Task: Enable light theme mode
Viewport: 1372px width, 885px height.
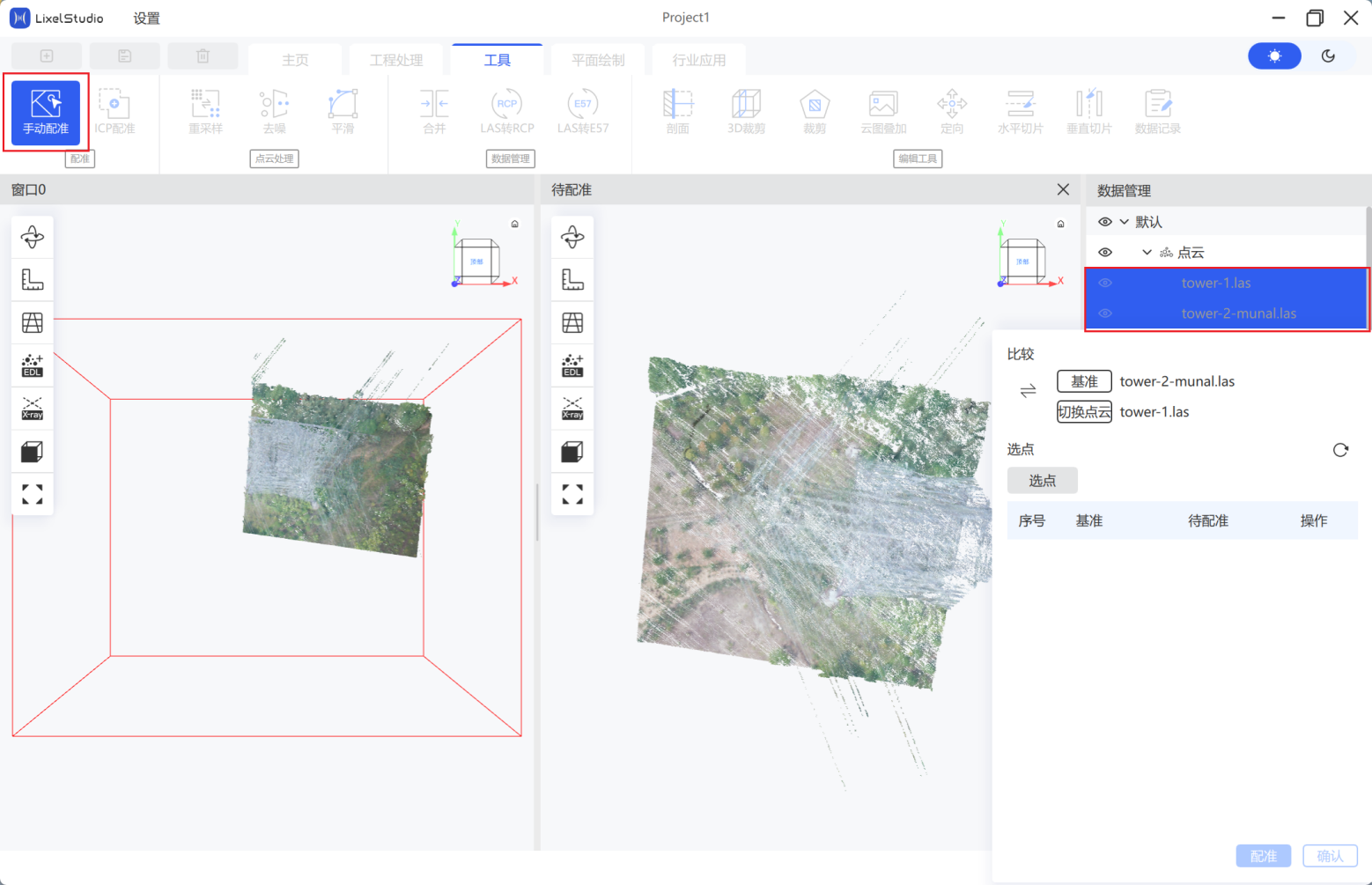Action: point(1274,56)
